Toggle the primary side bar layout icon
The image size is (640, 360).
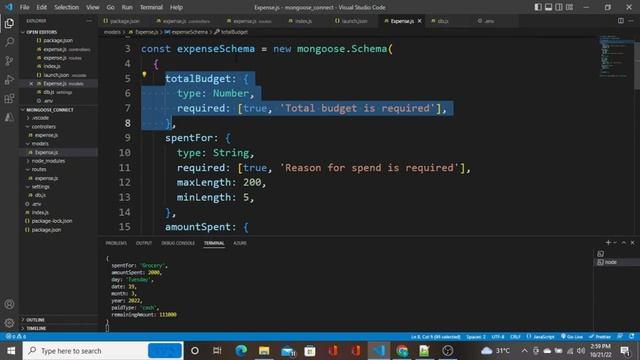pyautogui.click(x=538, y=7)
